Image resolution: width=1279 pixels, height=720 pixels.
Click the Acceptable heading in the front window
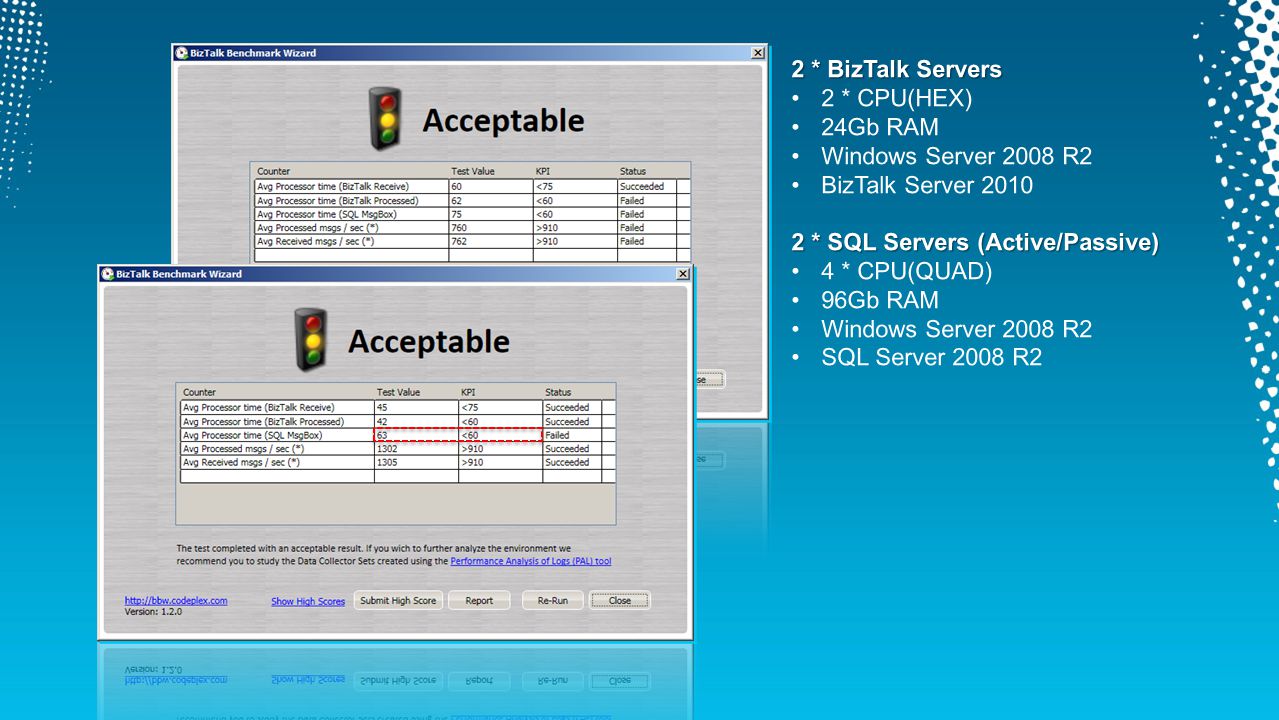(429, 342)
